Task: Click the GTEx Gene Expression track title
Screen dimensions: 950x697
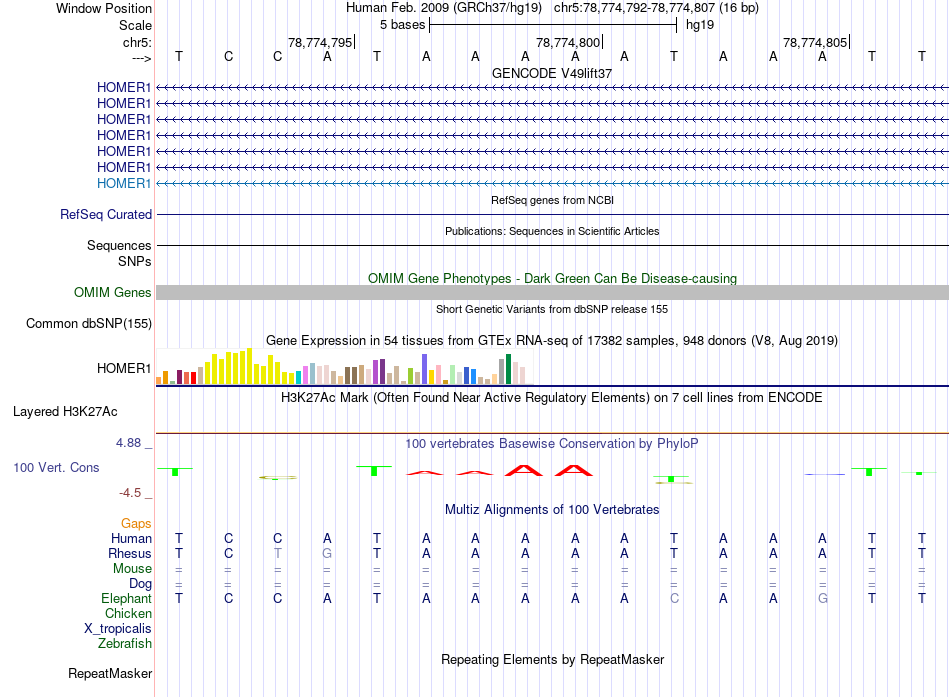Action: pos(552,341)
